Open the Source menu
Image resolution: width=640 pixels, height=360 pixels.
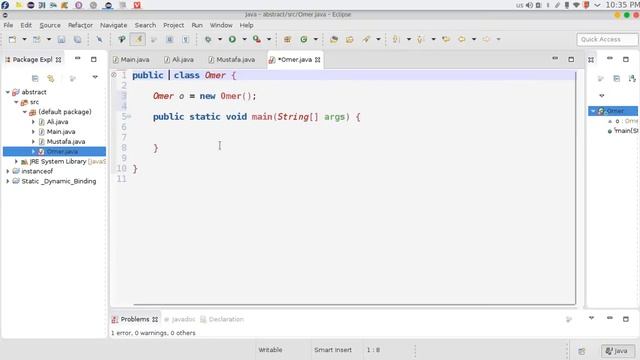50,25
